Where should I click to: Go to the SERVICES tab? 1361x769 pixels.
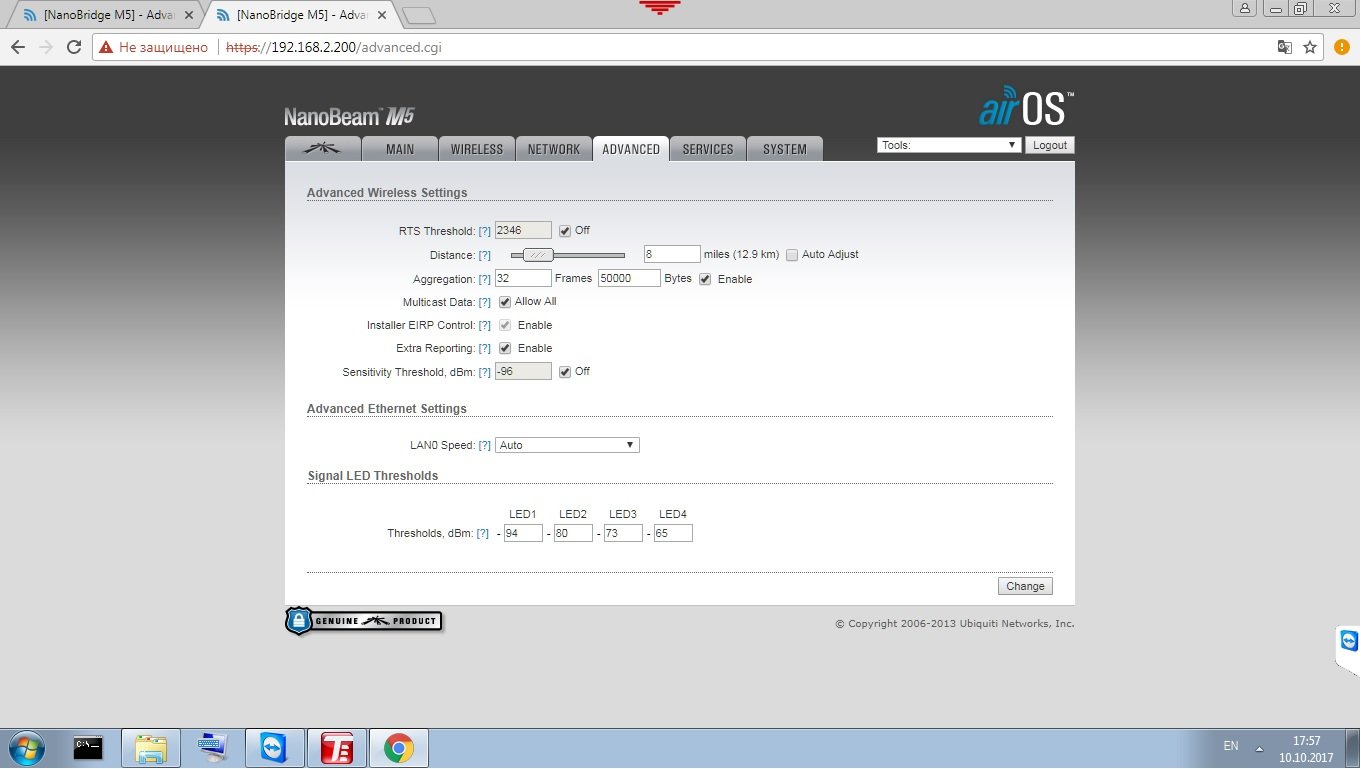tap(708, 148)
